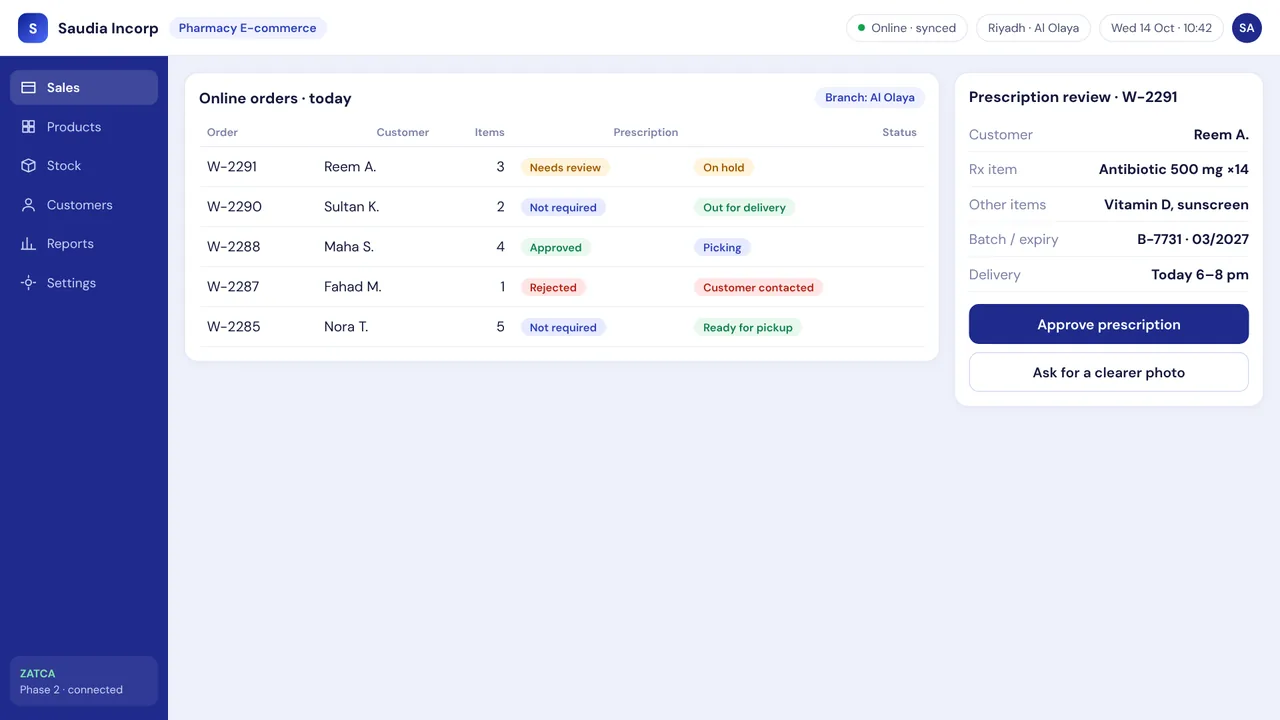1280x720 pixels.
Task: Click customer name Fahad M.
Action: [x=353, y=287]
